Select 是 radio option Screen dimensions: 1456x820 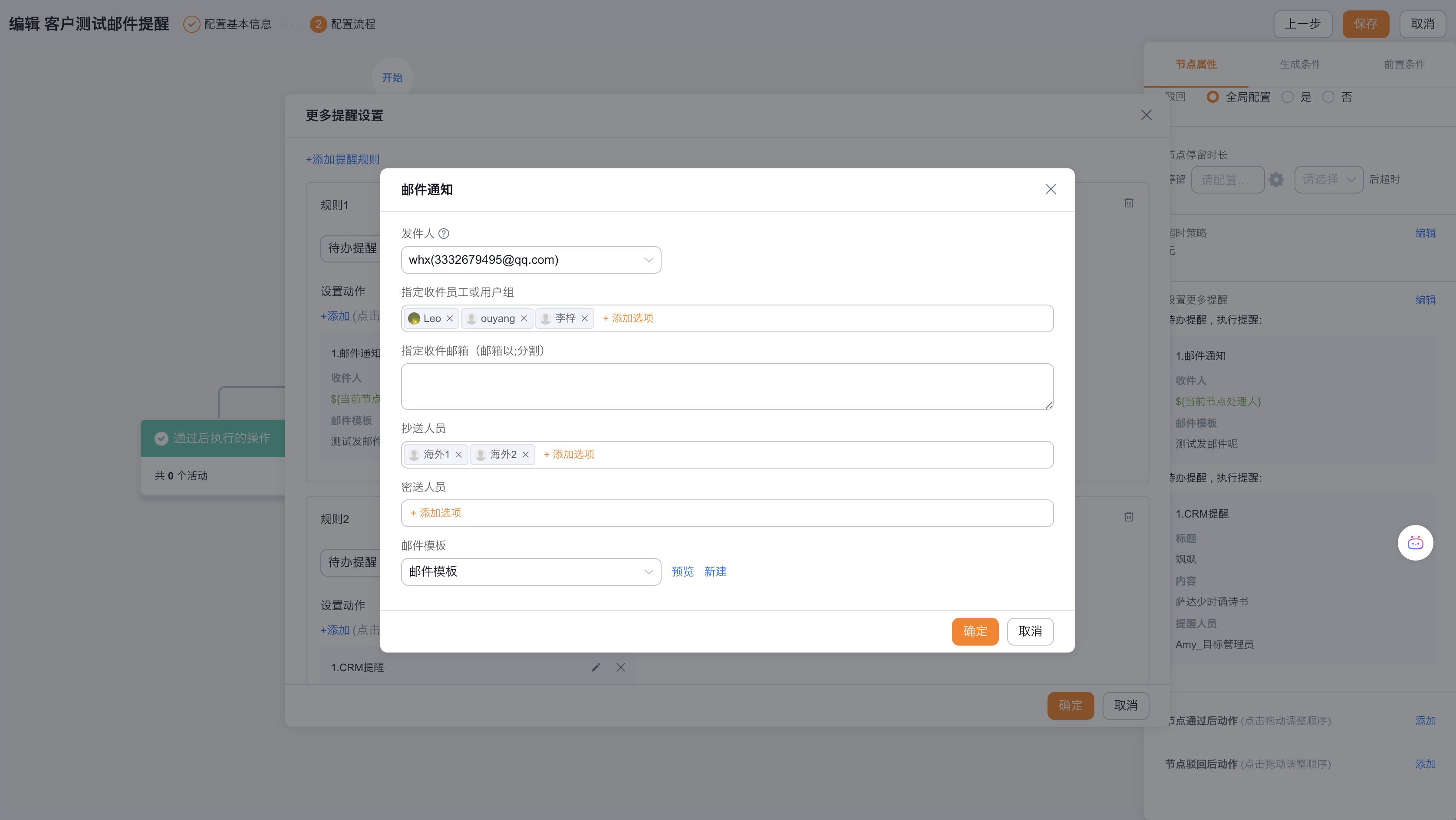coord(1288,97)
